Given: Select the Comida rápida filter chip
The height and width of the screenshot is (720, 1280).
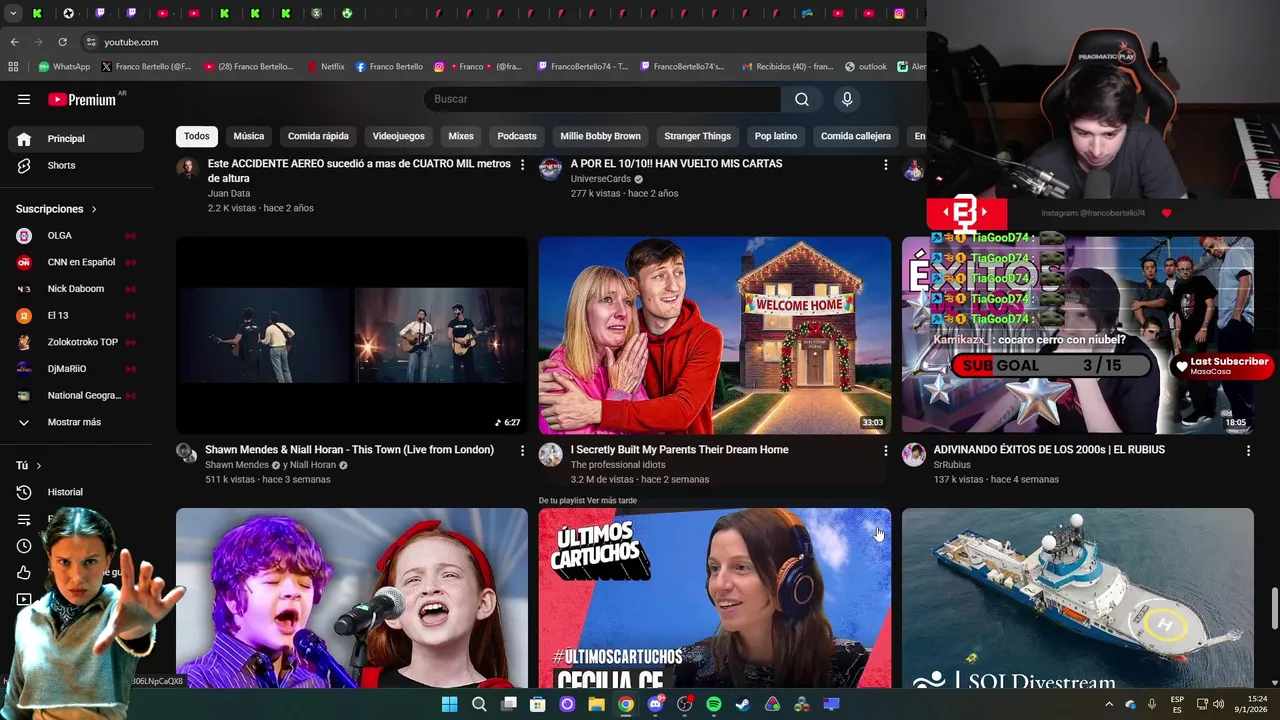Looking at the screenshot, I should [318, 136].
